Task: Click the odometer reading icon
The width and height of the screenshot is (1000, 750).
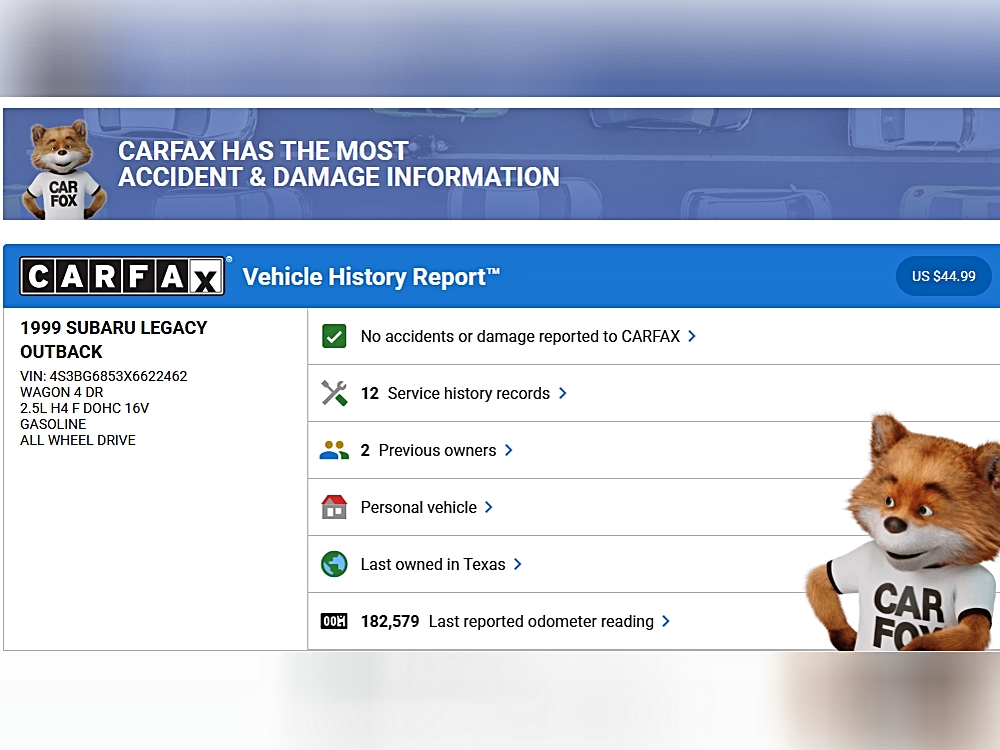Action: [x=334, y=621]
